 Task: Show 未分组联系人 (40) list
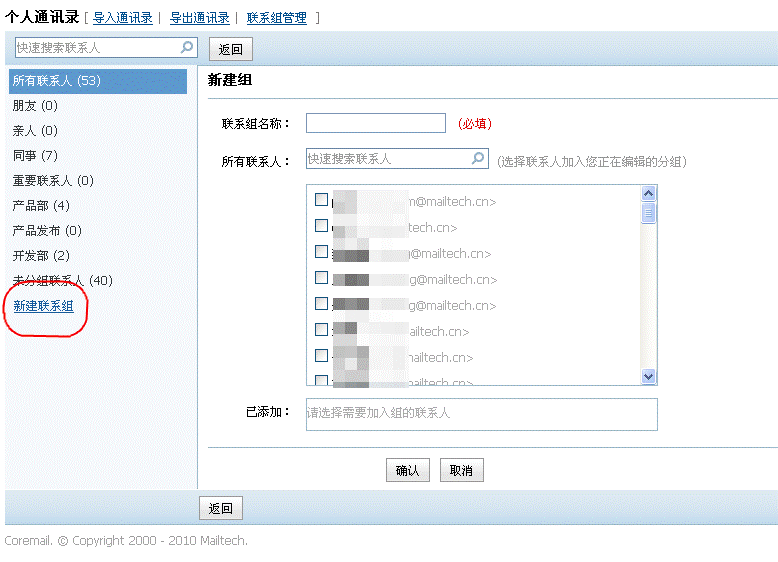[x=62, y=281]
